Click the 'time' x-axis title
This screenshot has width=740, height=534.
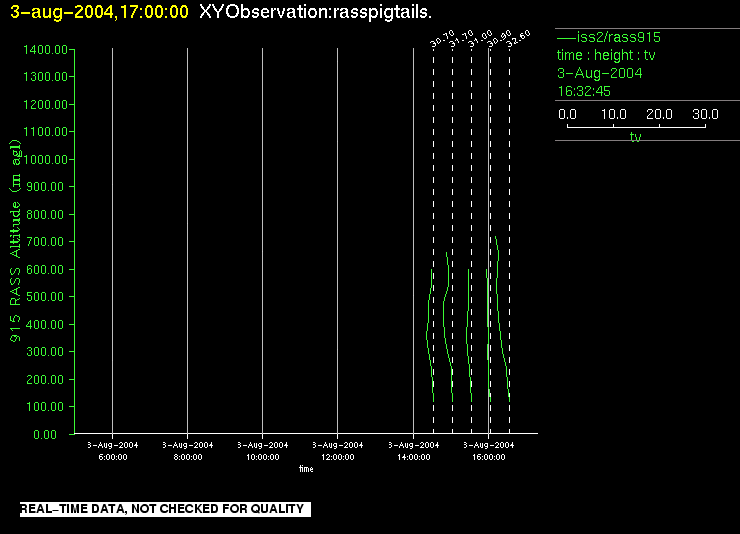306,469
